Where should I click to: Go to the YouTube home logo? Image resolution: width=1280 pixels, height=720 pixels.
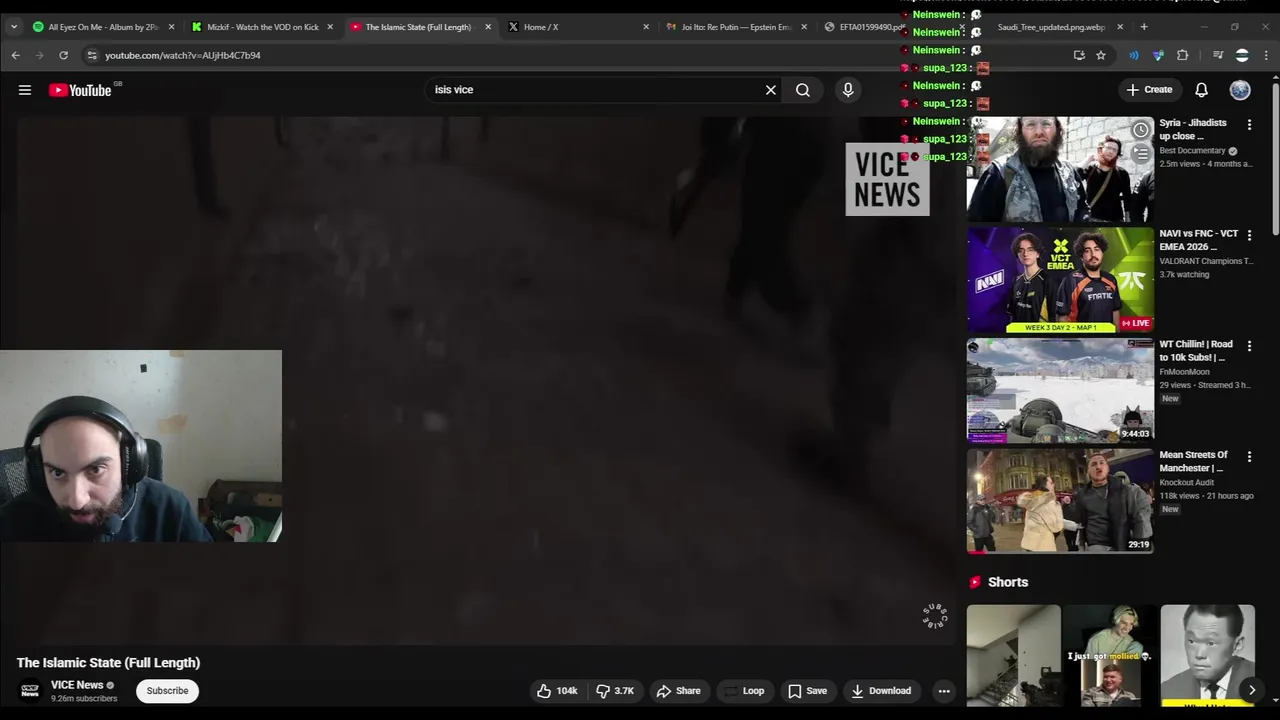click(80, 90)
